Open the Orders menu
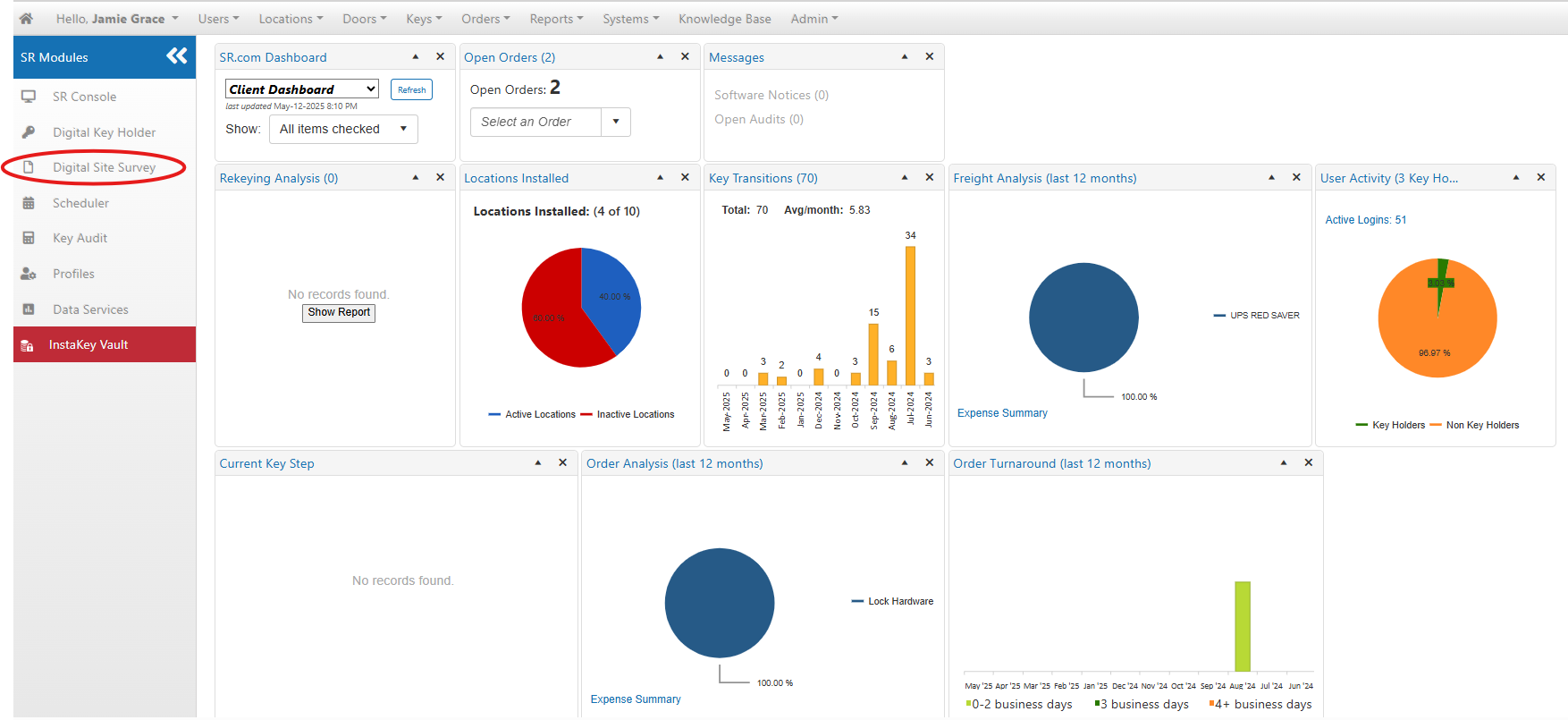The height and width of the screenshot is (720, 1568). click(485, 19)
